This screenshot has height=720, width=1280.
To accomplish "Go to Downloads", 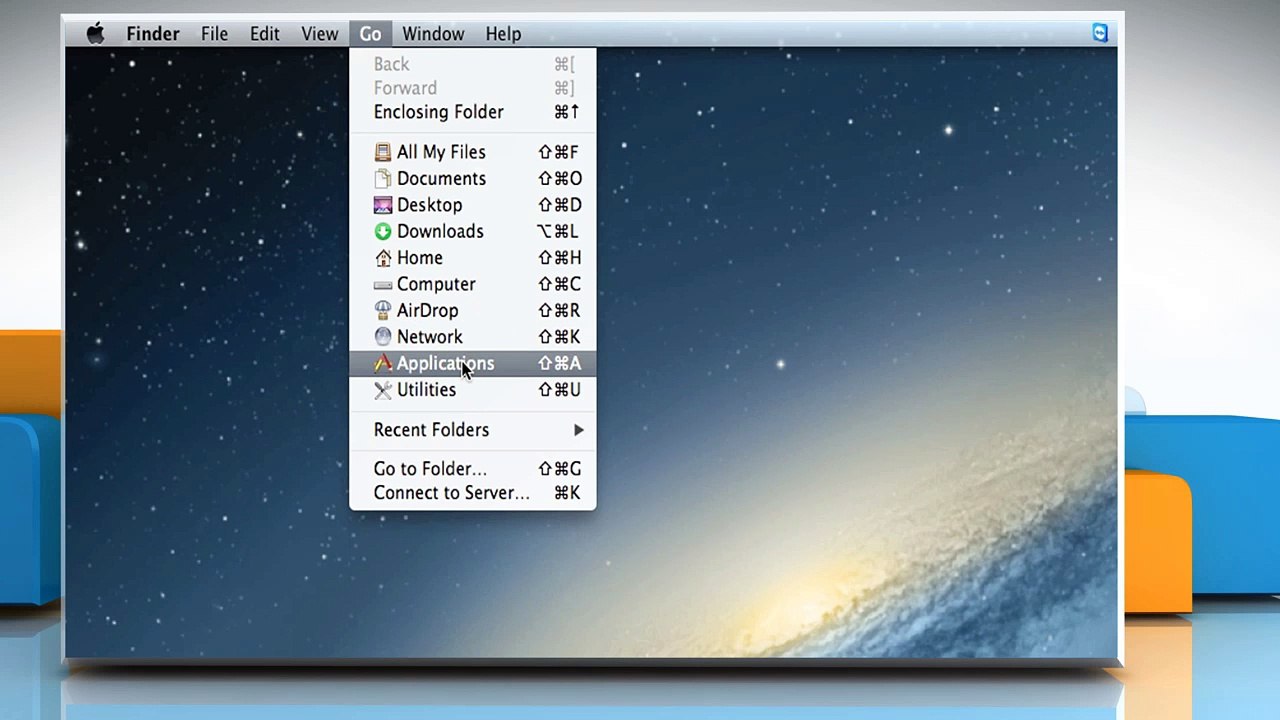I will point(473,232).
